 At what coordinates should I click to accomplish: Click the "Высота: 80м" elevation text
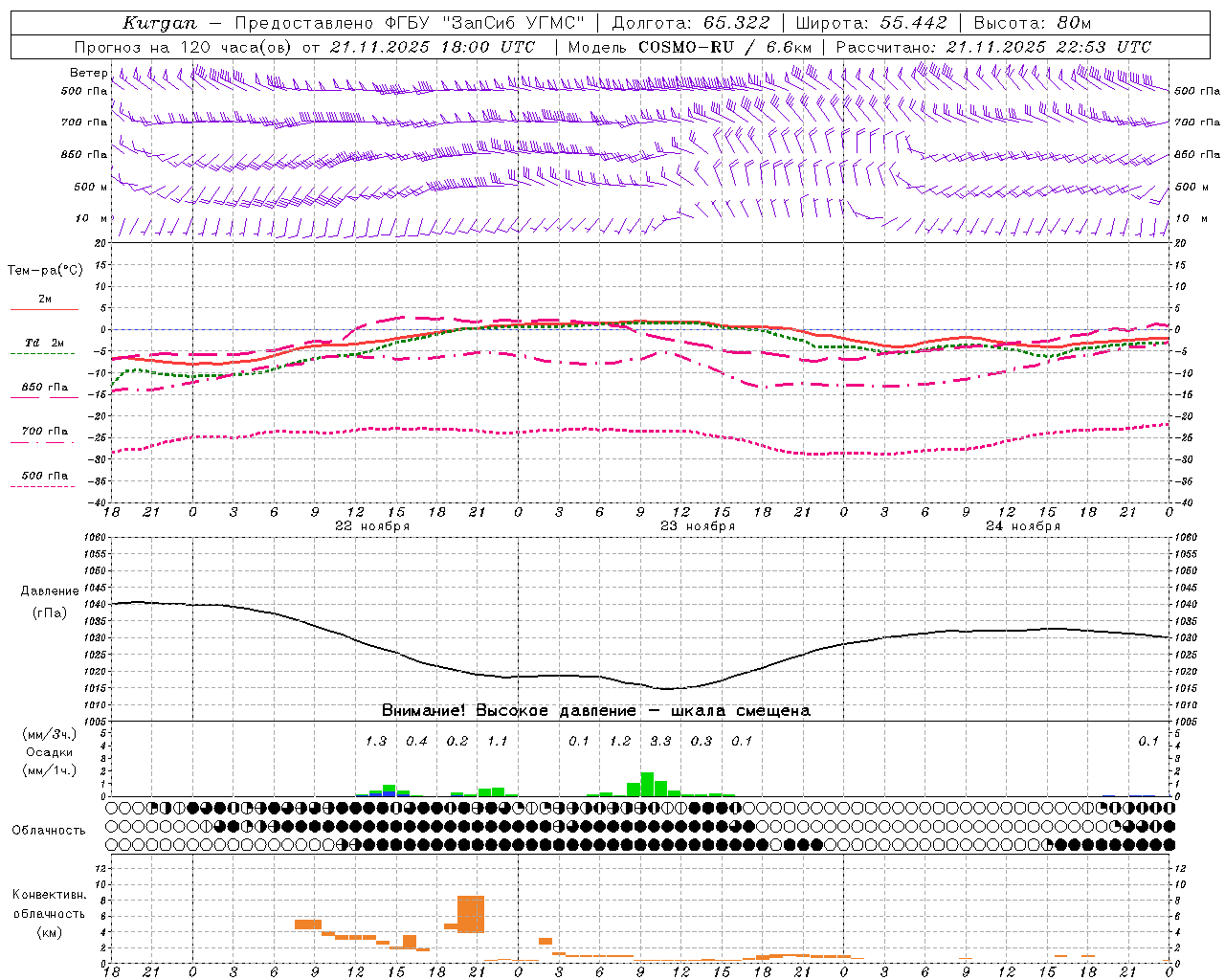point(1032,23)
